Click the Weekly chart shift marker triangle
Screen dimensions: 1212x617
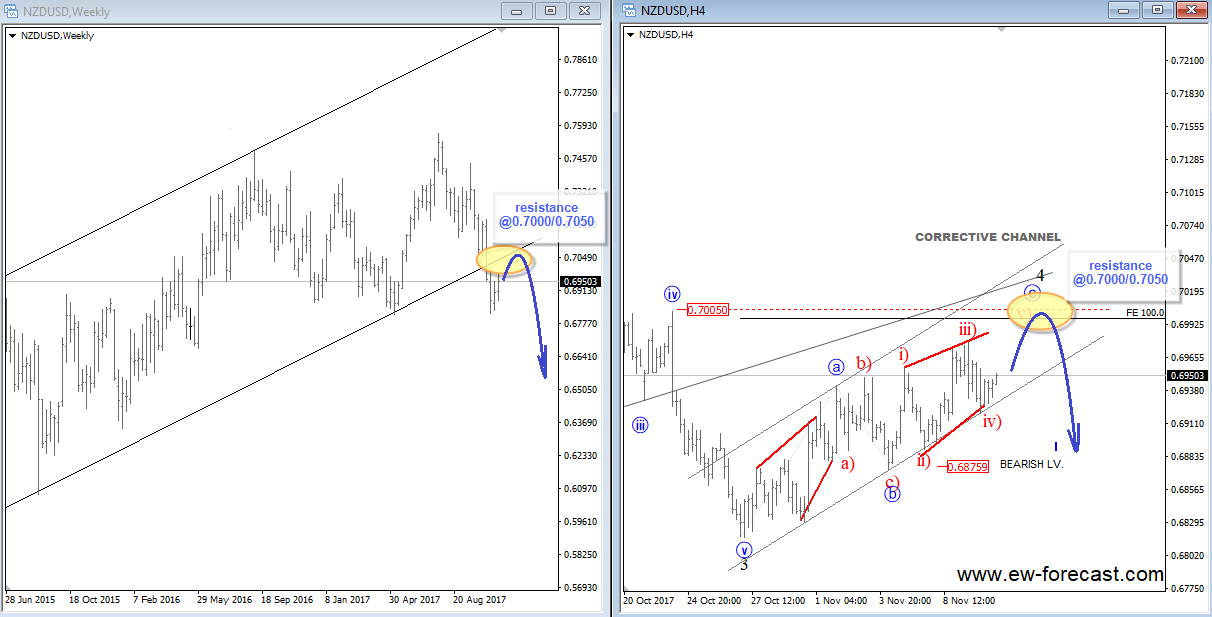coord(502,29)
